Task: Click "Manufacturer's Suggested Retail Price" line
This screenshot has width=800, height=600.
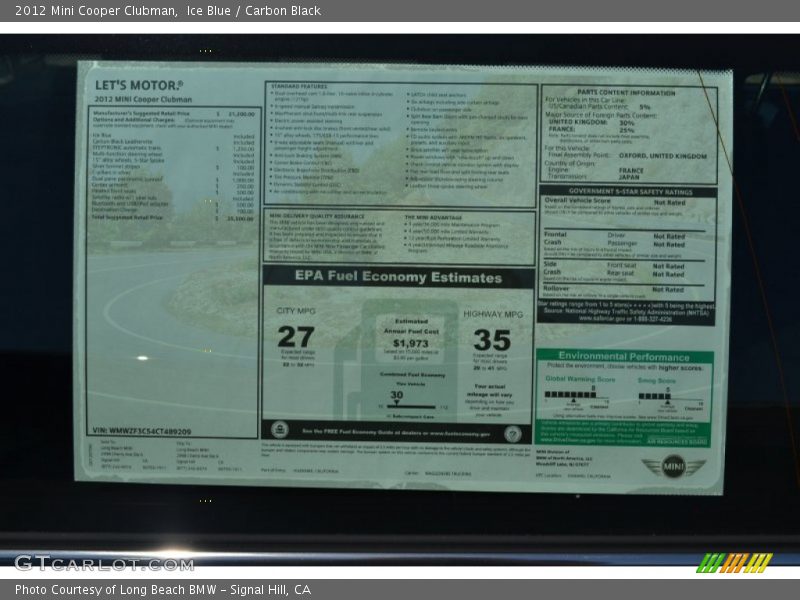Action: tap(173, 114)
